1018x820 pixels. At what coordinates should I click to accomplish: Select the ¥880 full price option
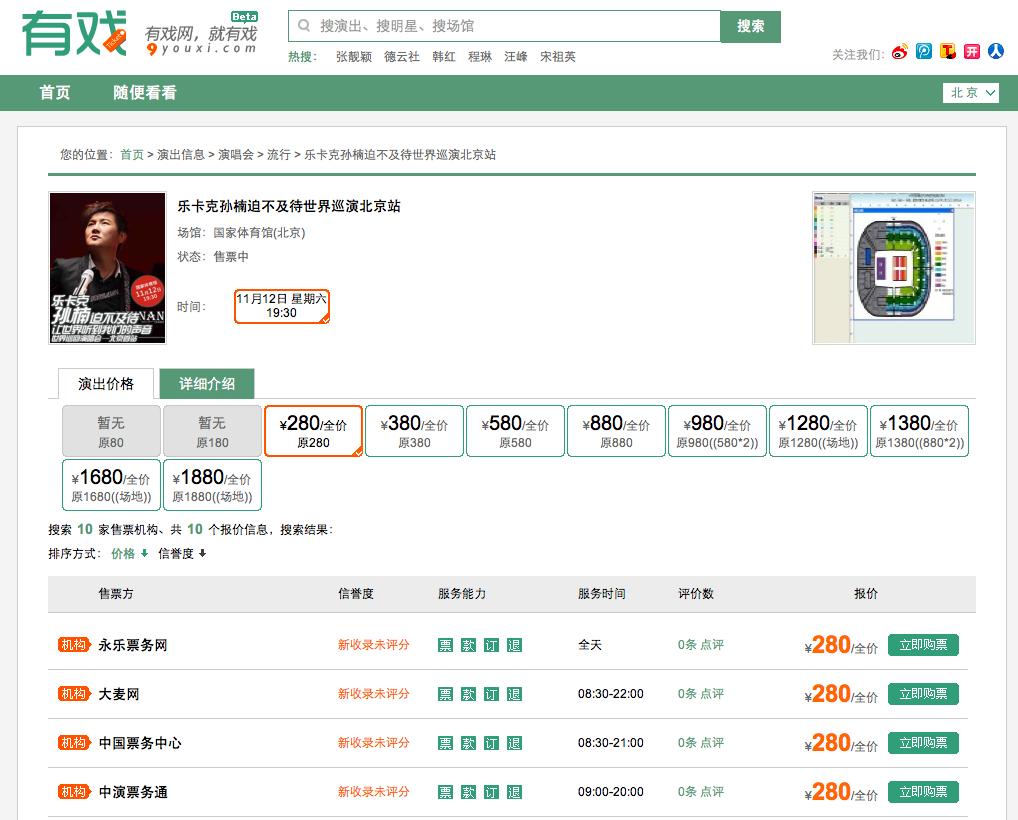(x=616, y=431)
